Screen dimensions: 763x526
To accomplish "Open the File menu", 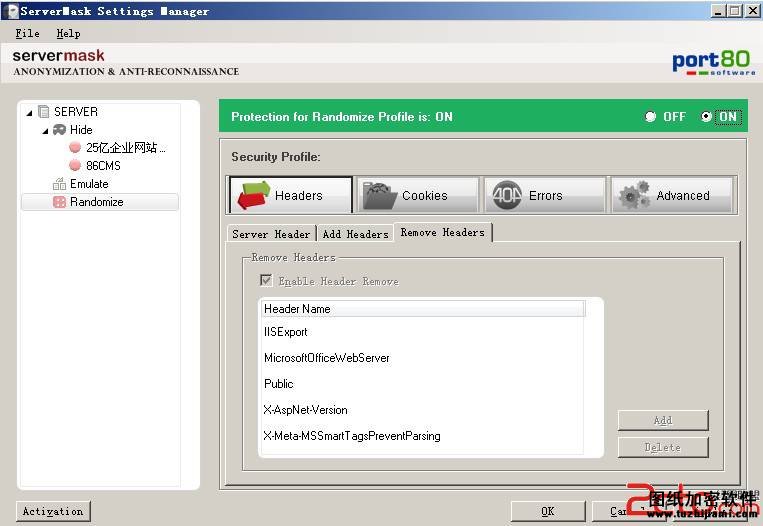I will click(27, 34).
